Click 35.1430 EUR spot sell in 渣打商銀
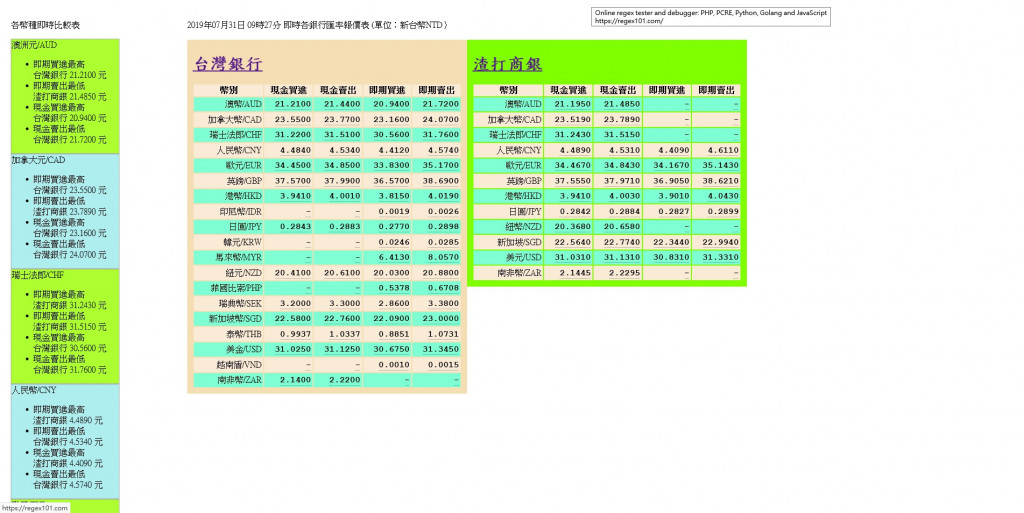 tap(720, 166)
